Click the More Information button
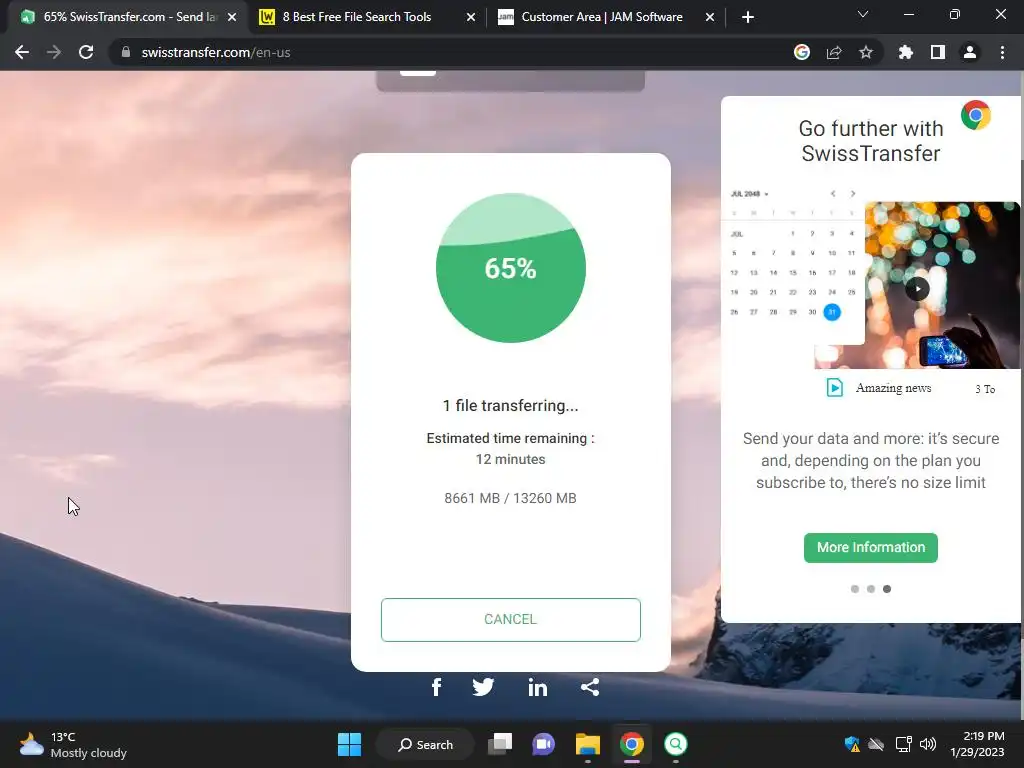 click(x=871, y=547)
